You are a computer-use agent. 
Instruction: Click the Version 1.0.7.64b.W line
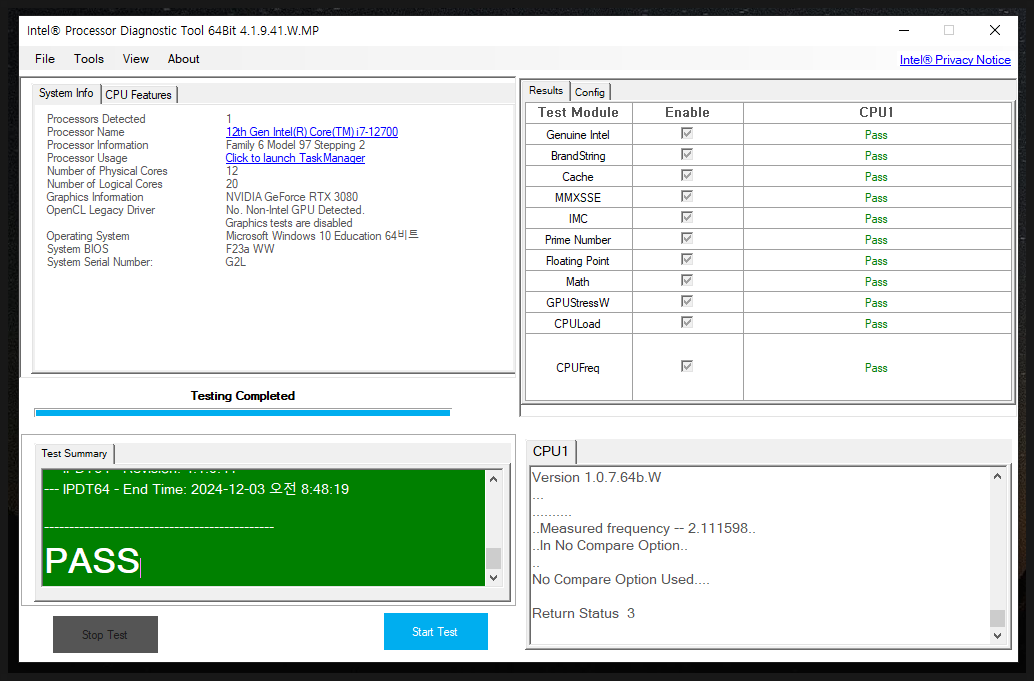coord(596,477)
